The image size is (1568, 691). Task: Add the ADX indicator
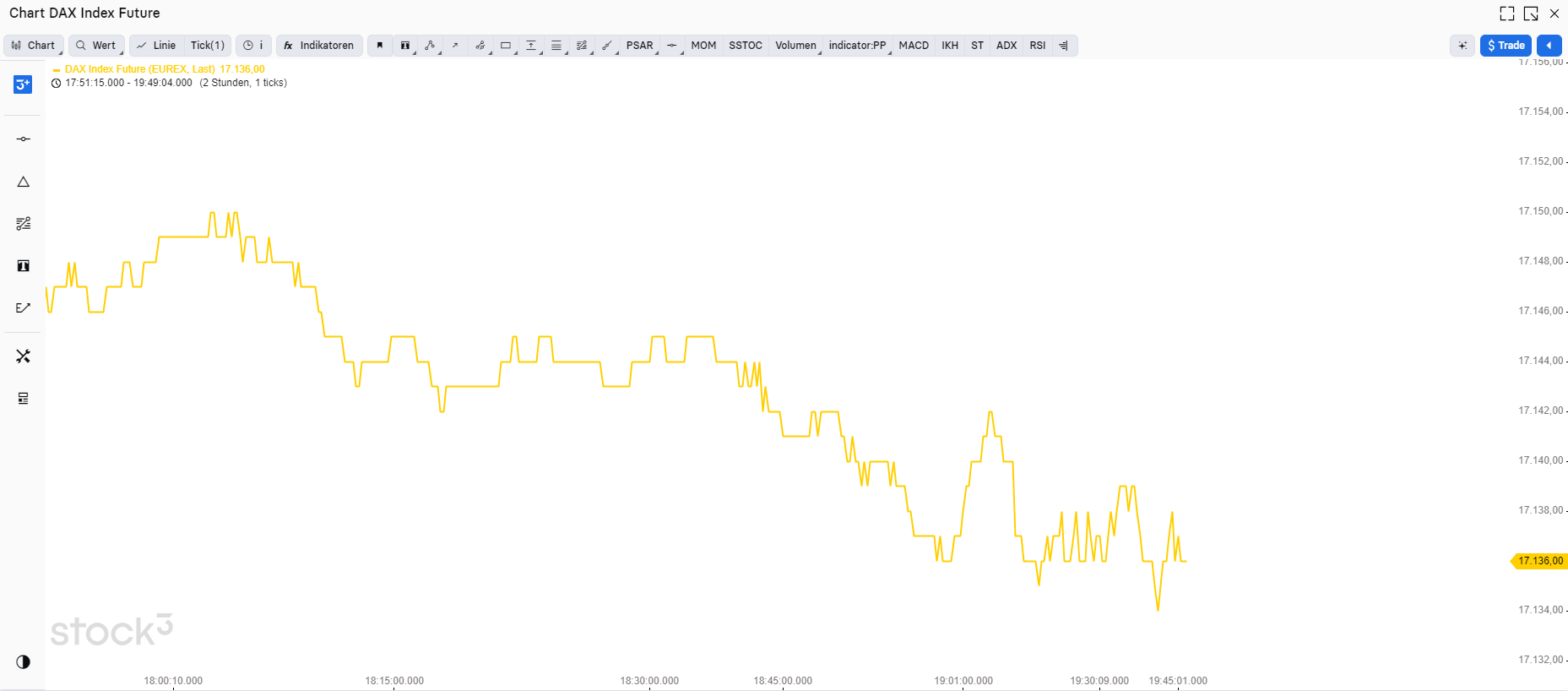(x=1006, y=46)
